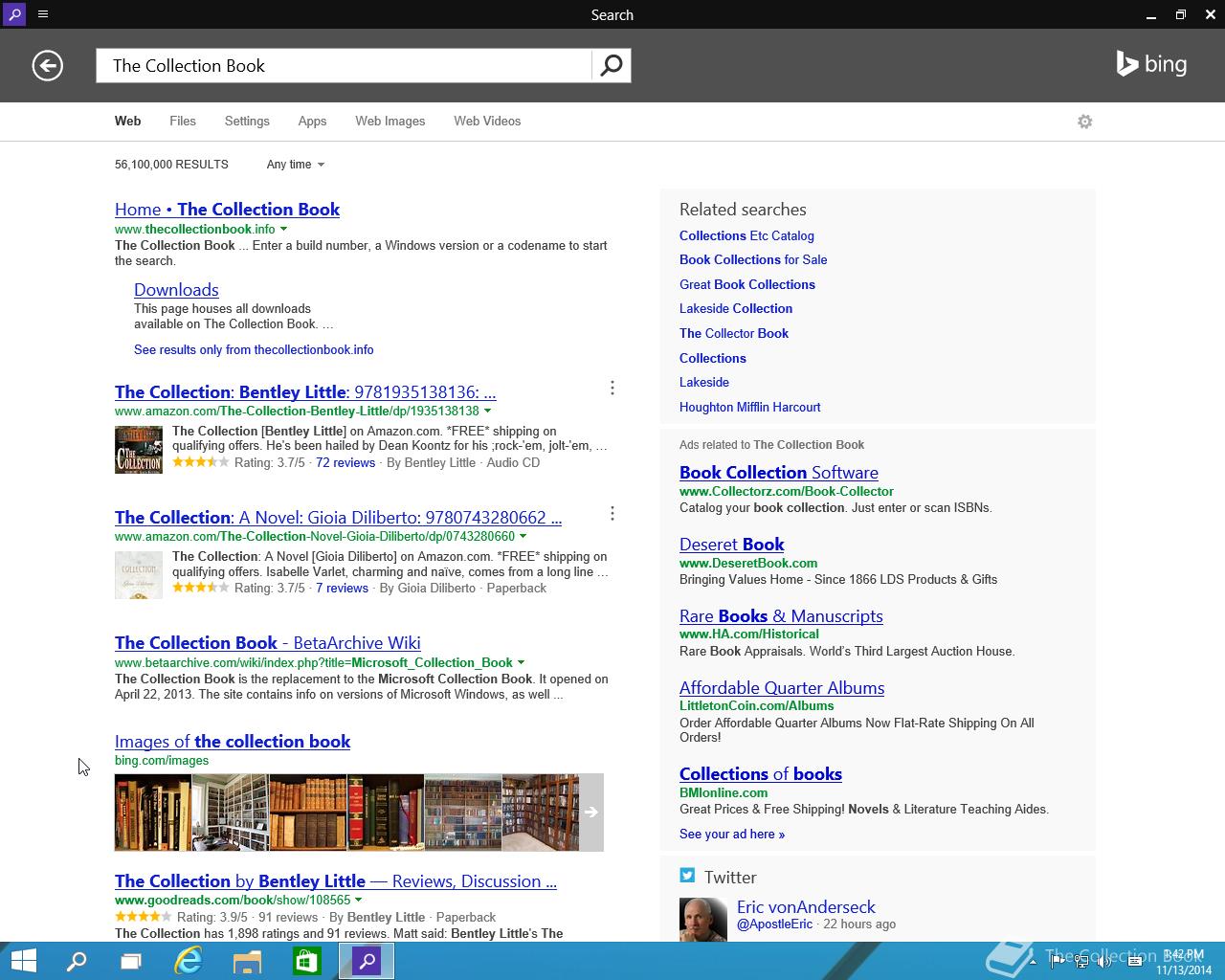Open the Any time filter dropdown

point(295,165)
